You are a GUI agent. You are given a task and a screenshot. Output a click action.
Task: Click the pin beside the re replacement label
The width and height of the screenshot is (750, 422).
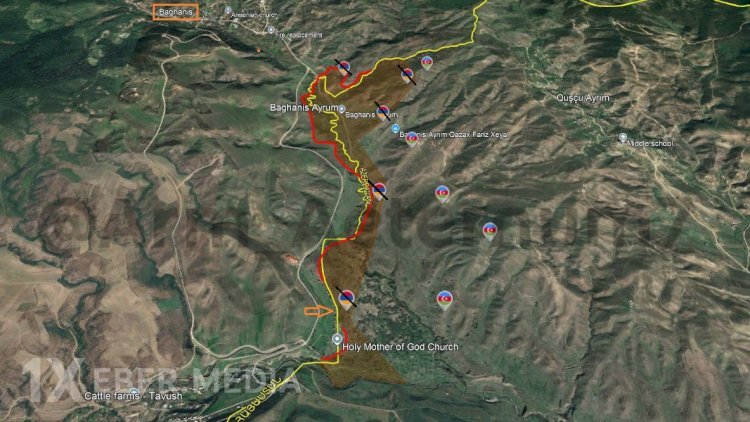click(x=271, y=30)
